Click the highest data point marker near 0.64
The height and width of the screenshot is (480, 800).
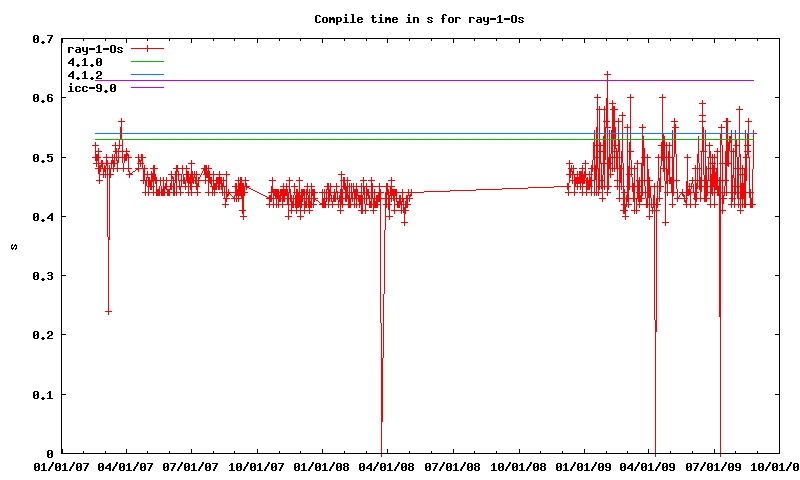tap(607, 75)
